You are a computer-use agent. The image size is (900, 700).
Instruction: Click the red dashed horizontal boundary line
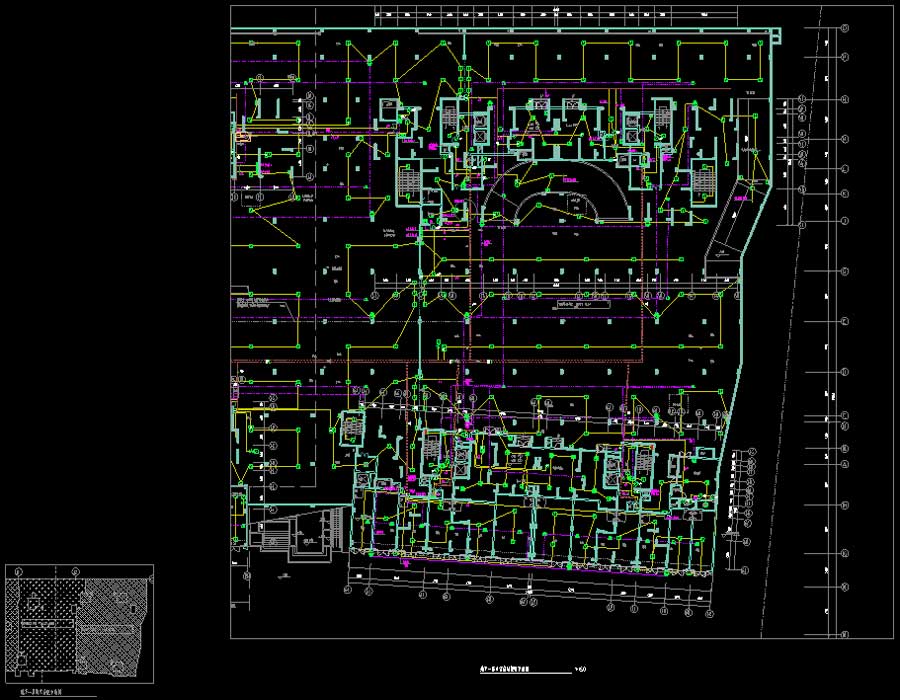click(x=400, y=360)
